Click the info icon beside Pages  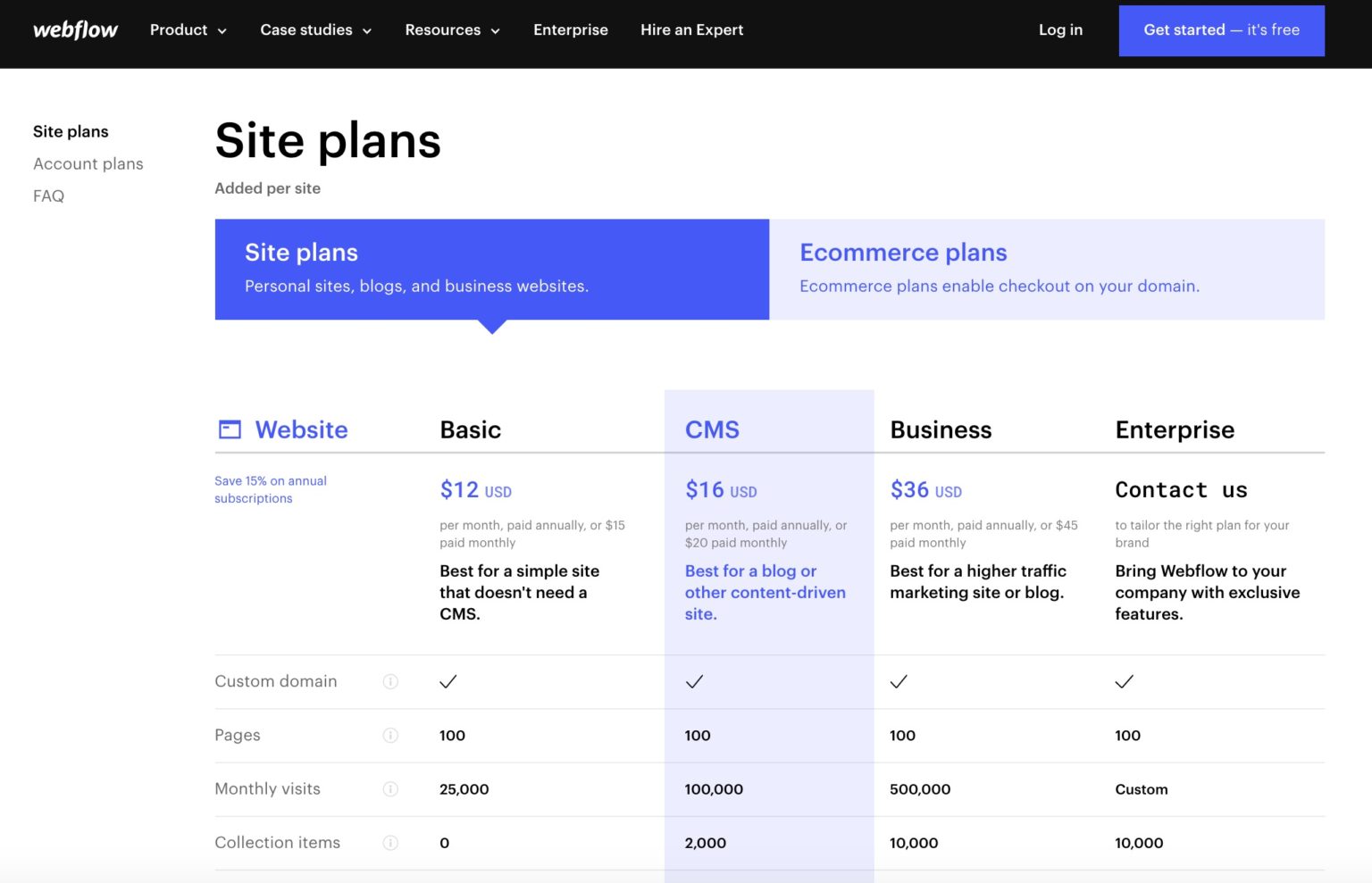coord(390,735)
